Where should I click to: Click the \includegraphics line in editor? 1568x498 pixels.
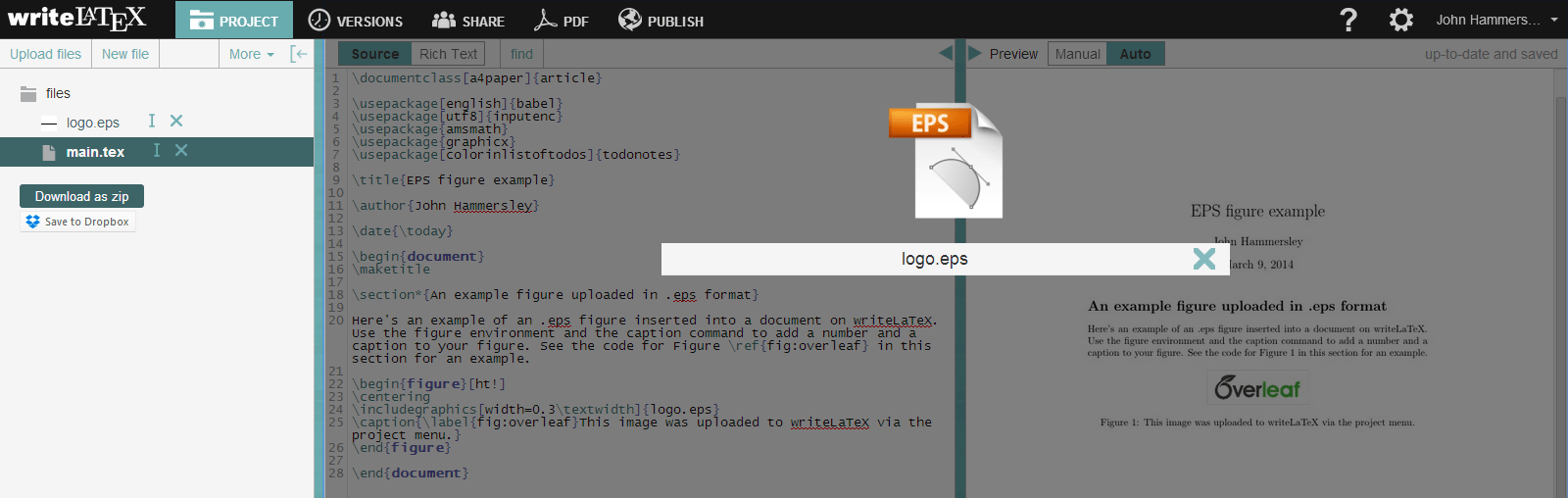point(536,409)
